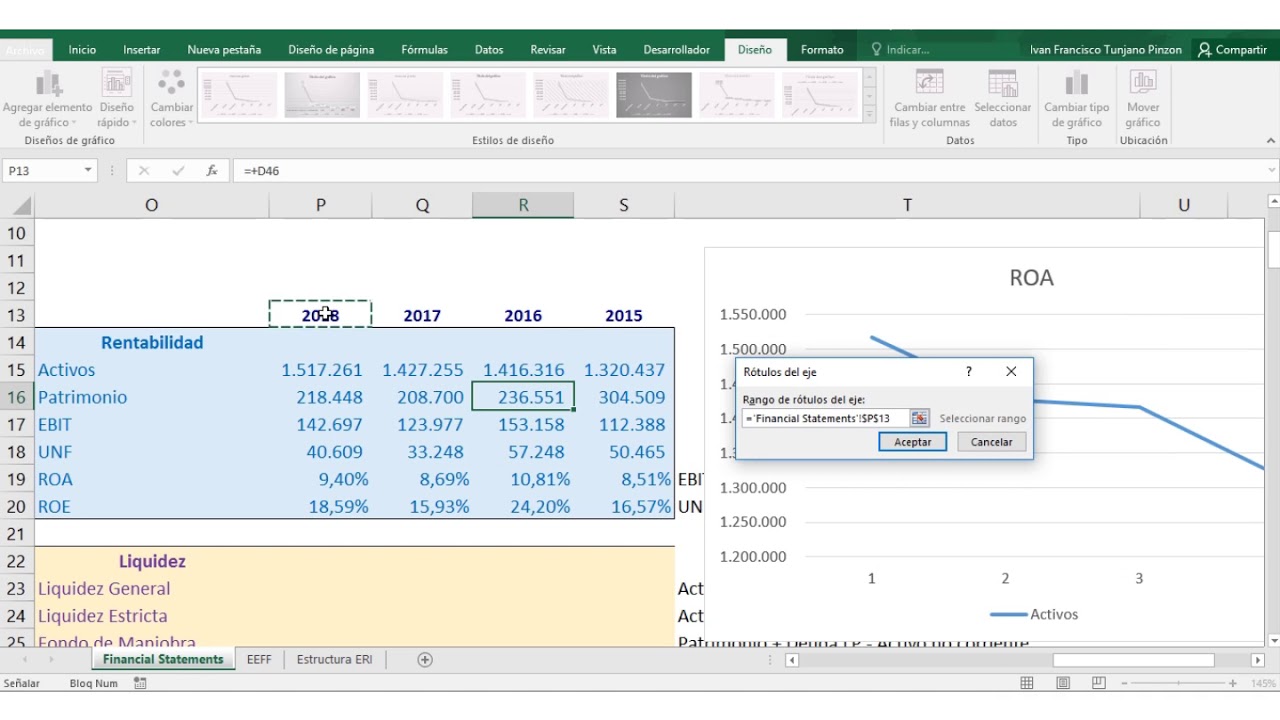Select the chart title ROA

coord(1031,278)
